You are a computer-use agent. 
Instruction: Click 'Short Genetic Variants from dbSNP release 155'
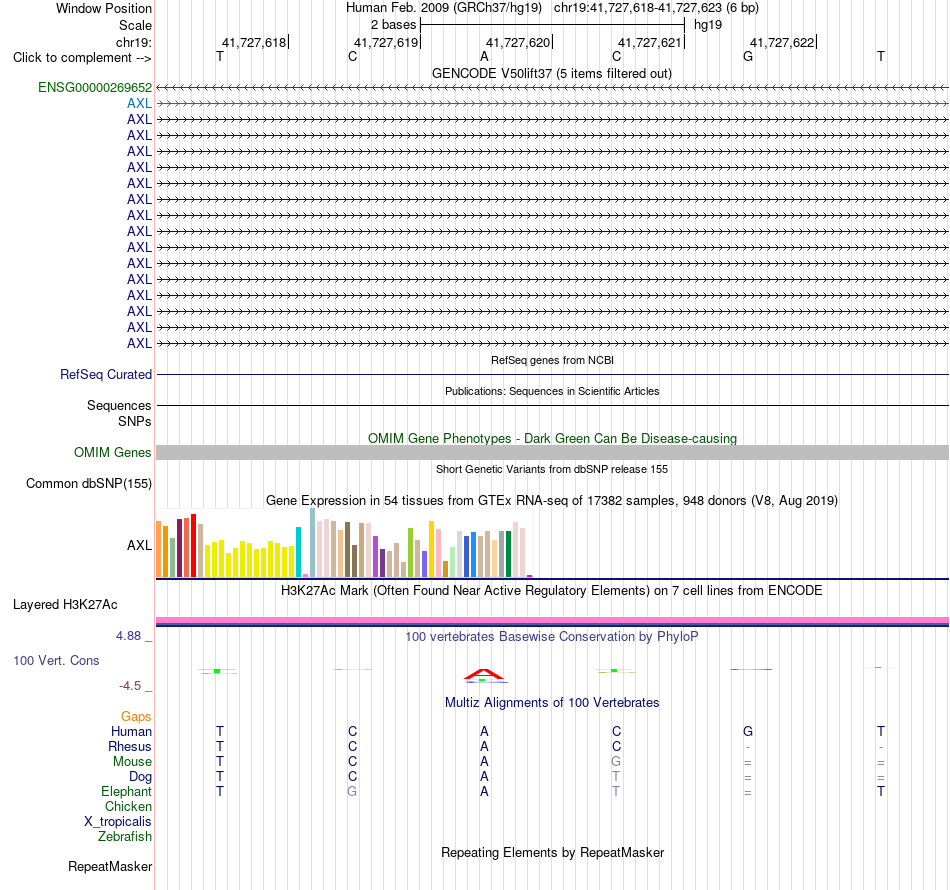pos(552,469)
